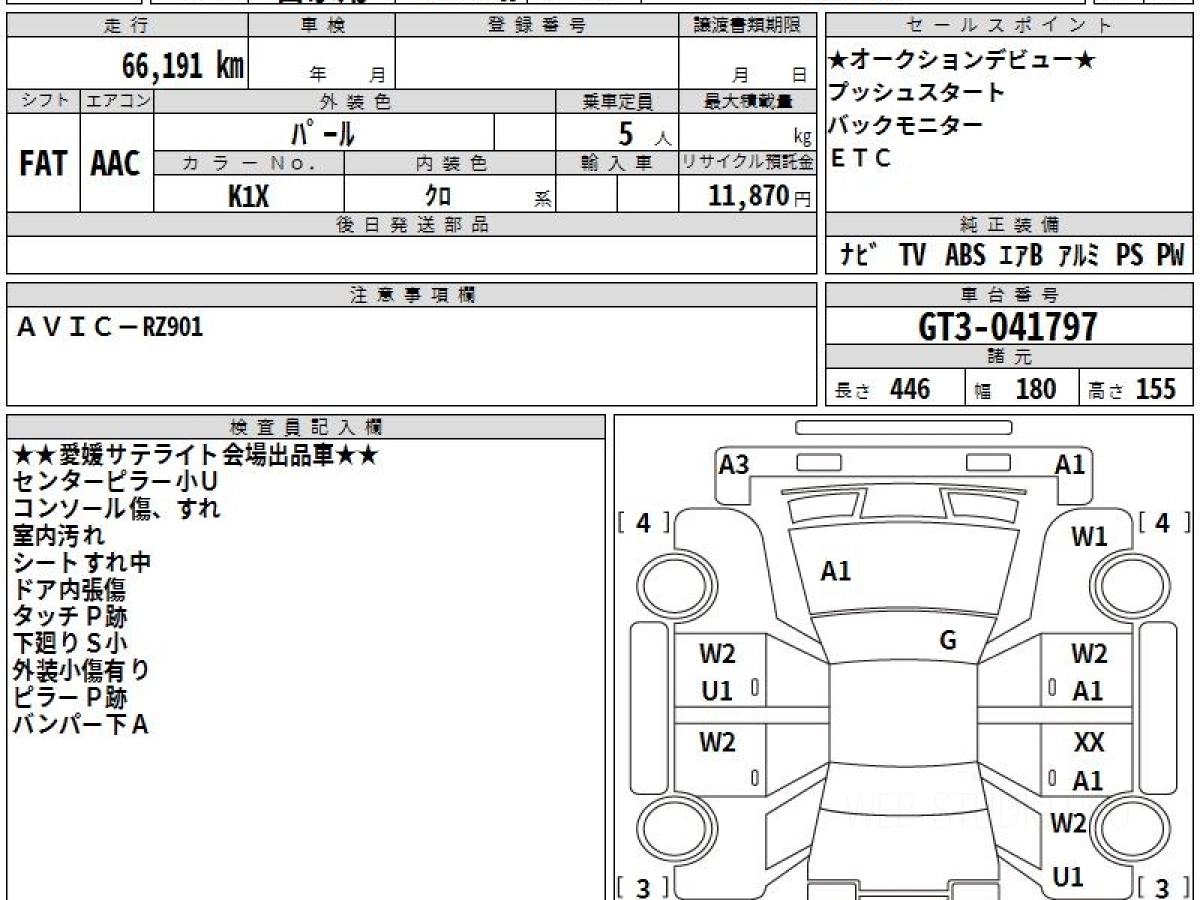Click the 乗車定員 header
Viewport: 1200px width, 900px height.
point(618,101)
